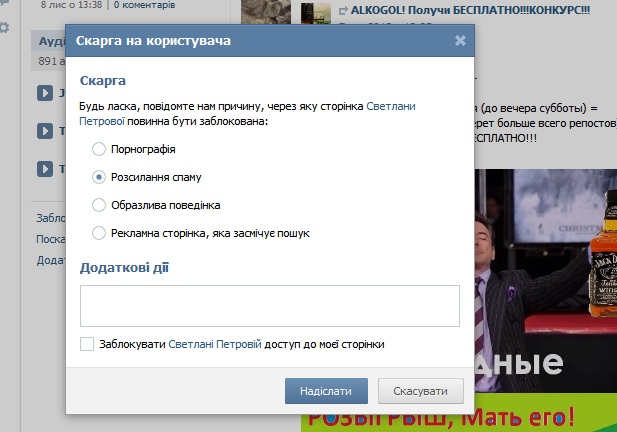Image resolution: width=617 pixels, height=432 pixels.
Task: Close the Скарга на користувача dialog
Action: [460, 41]
